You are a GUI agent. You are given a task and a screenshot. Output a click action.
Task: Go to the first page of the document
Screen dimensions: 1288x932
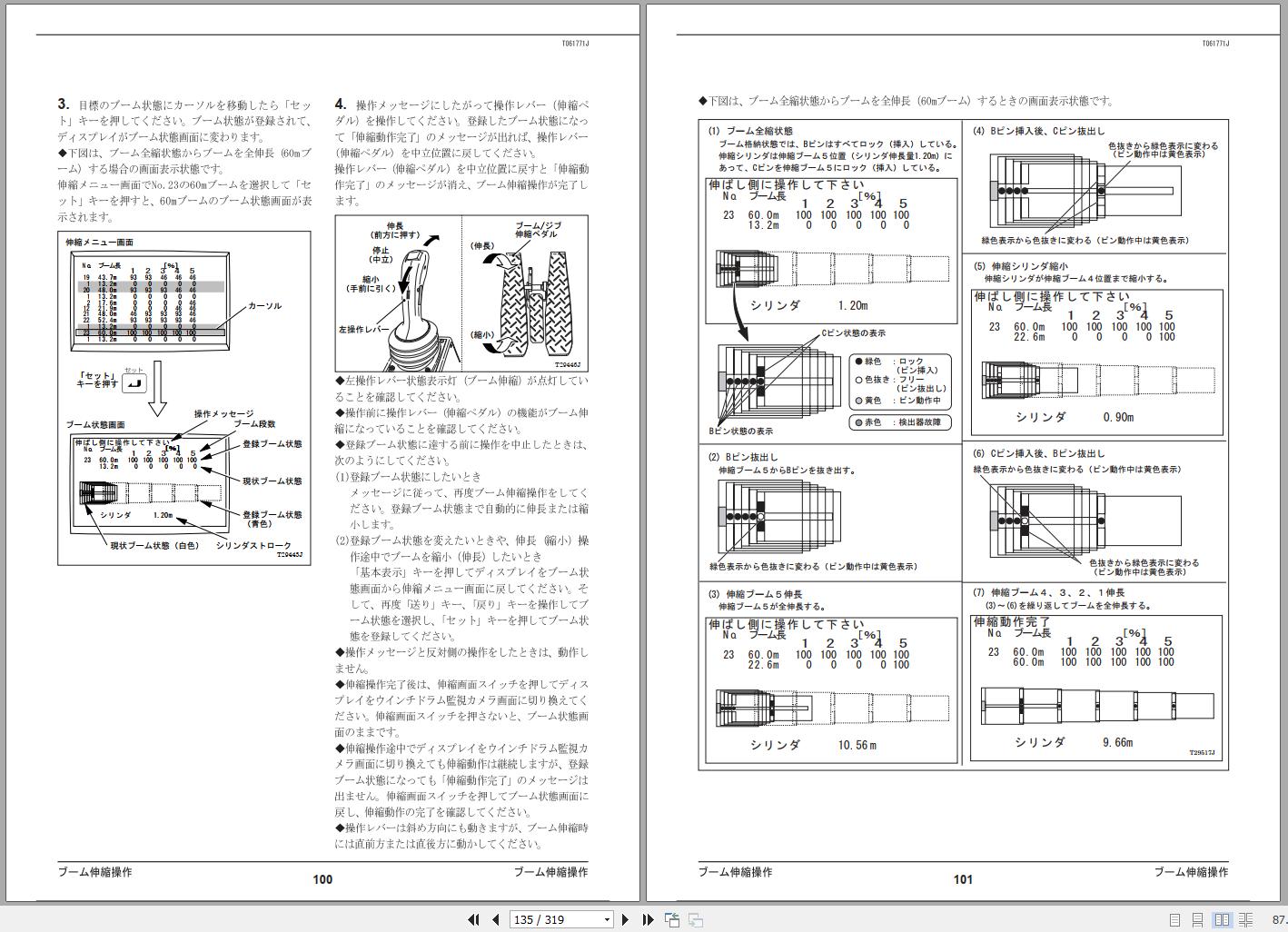click(x=473, y=919)
